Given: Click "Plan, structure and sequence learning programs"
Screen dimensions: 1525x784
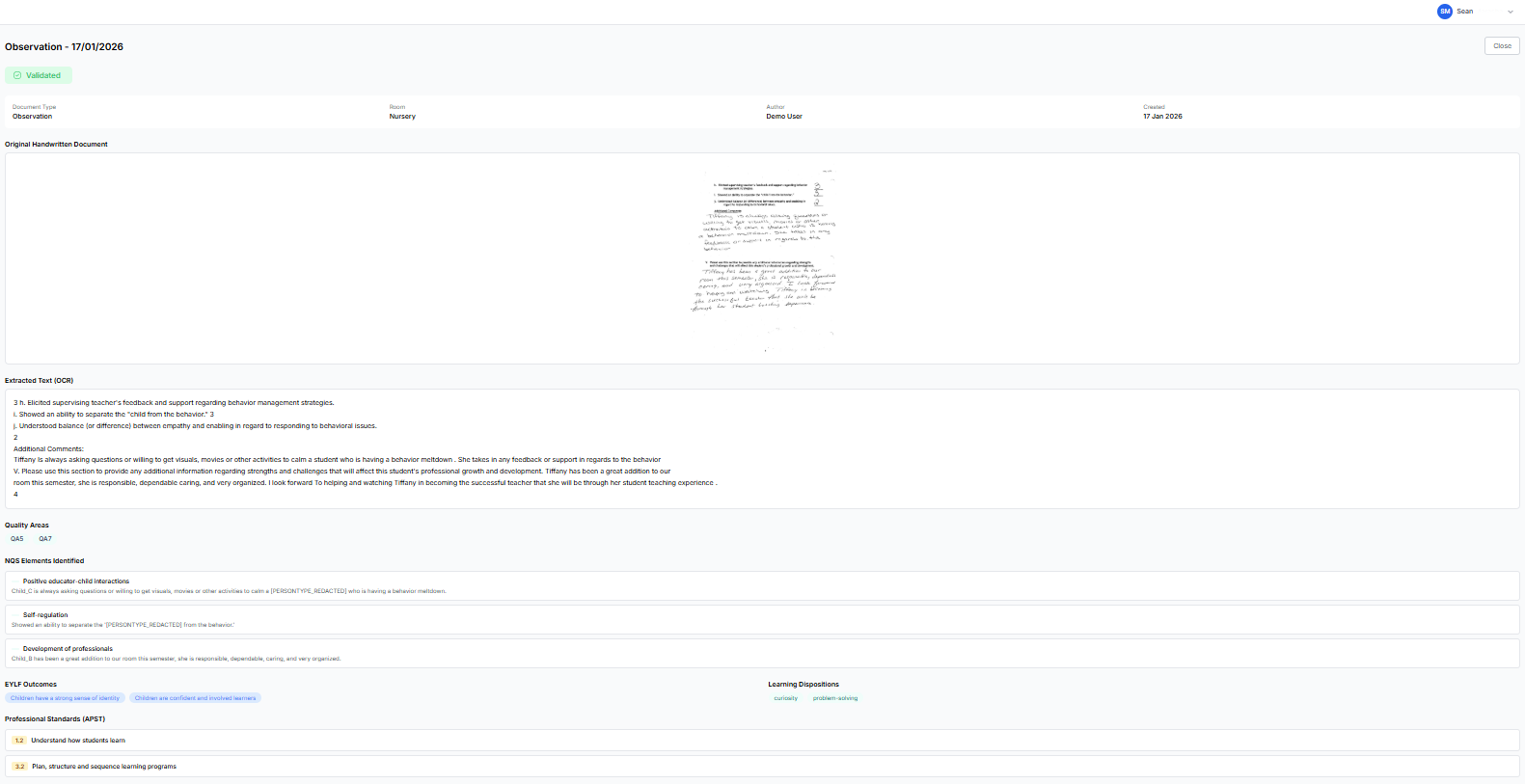Looking at the screenshot, I should tap(104, 767).
